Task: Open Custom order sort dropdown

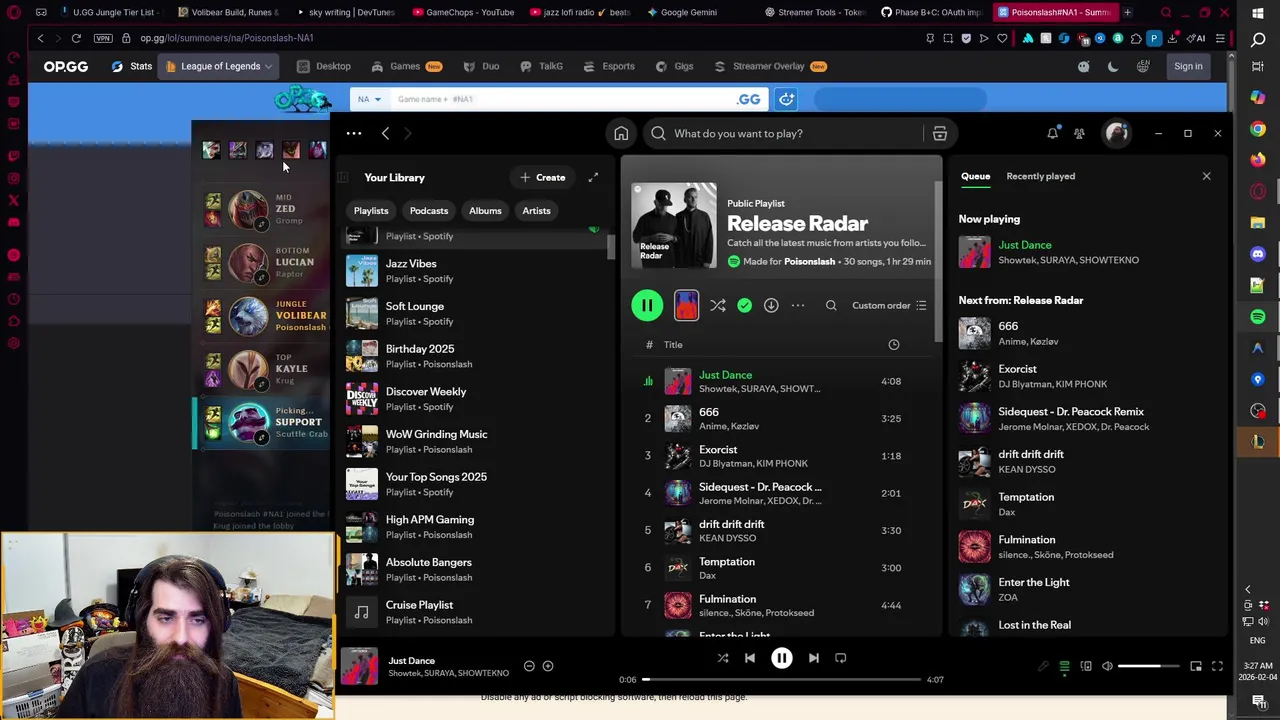Action: (x=889, y=306)
